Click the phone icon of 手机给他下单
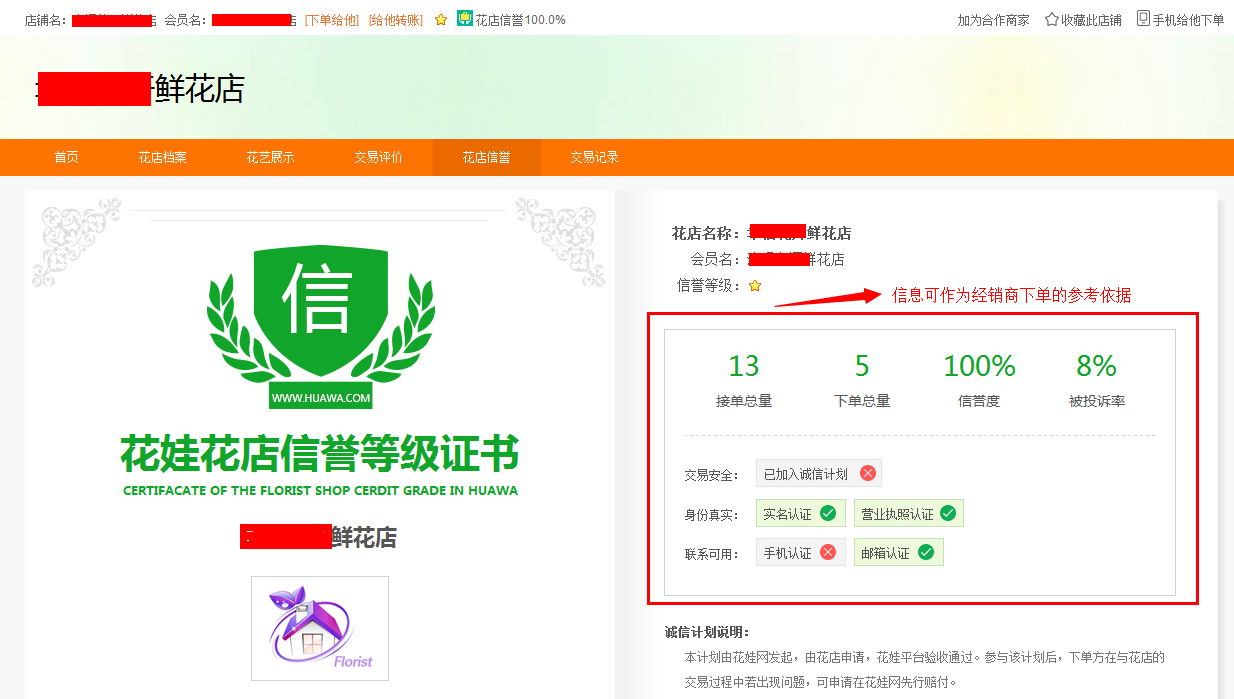The width and height of the screenshot is (1234, 699). [x=1143, y=18]
